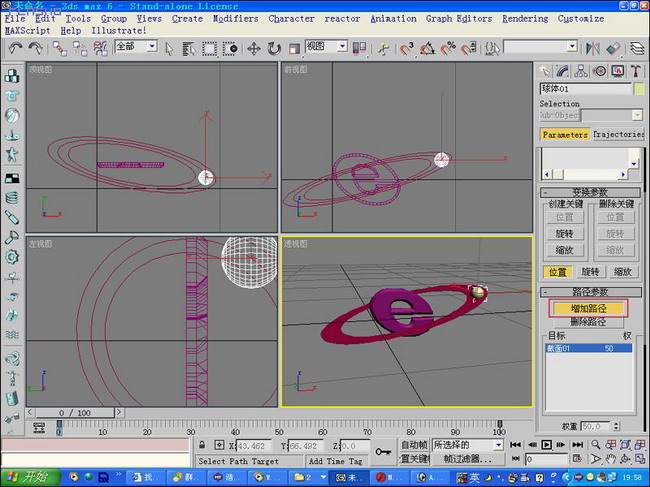Switch to the Create command panel tab

tap(545, 71)
